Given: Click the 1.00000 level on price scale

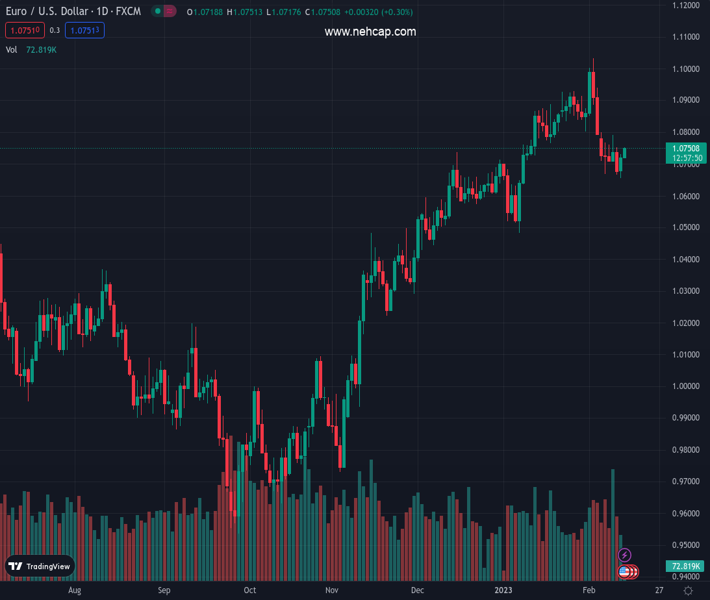Looking at the screenshot, I should tap(686, 386).
